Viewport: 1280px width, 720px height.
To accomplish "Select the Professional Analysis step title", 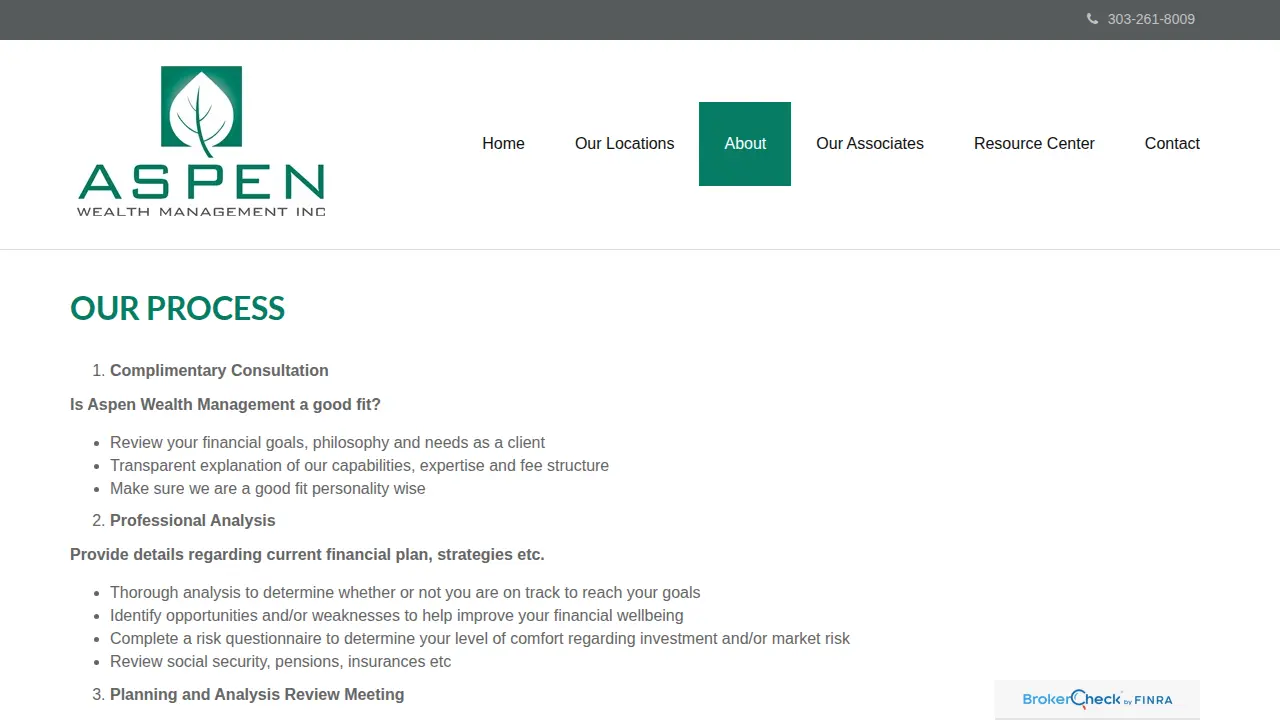I will click(192, 520).
